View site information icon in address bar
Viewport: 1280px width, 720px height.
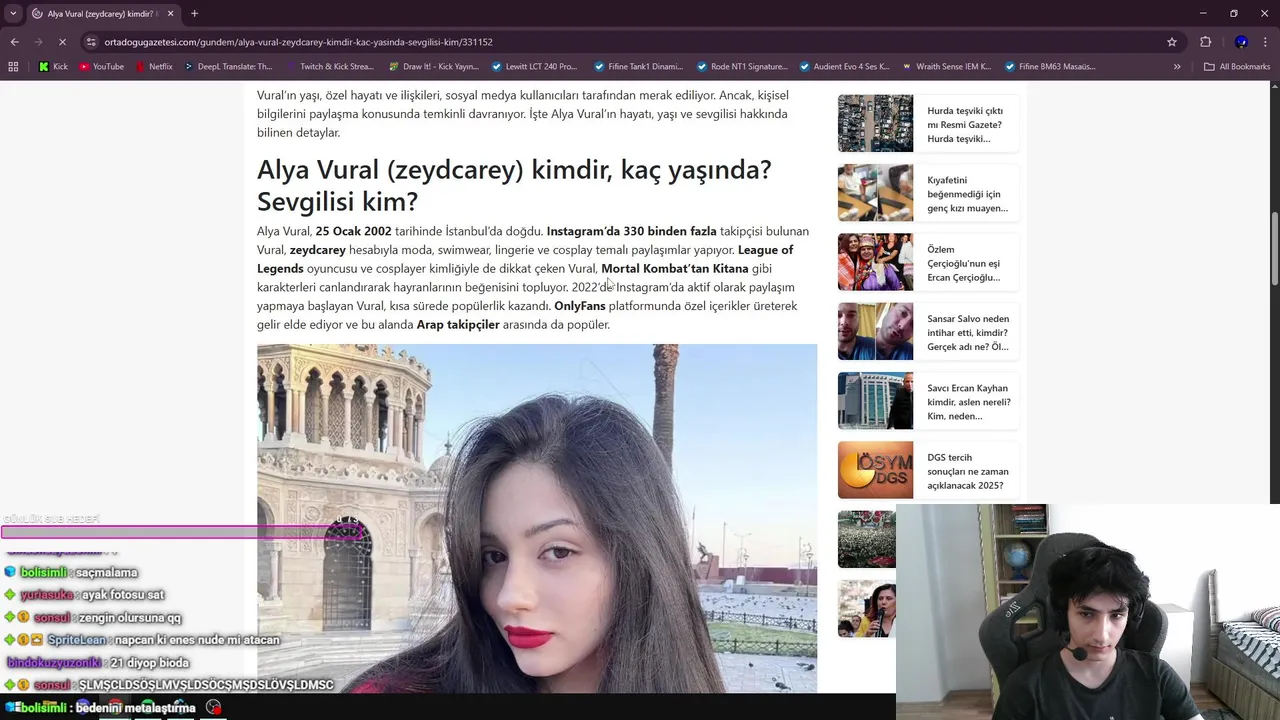point(92,42)
